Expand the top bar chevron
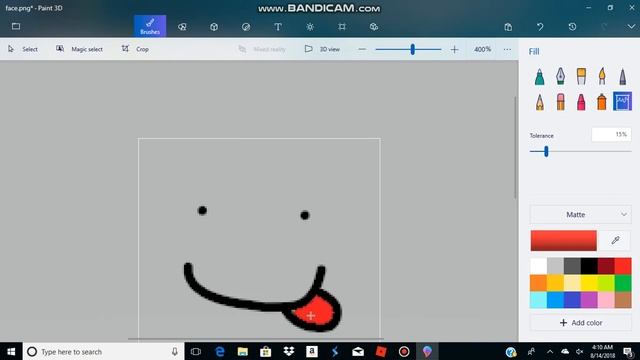The width and height of the screenshot is (640, 360). click(631, 27)
